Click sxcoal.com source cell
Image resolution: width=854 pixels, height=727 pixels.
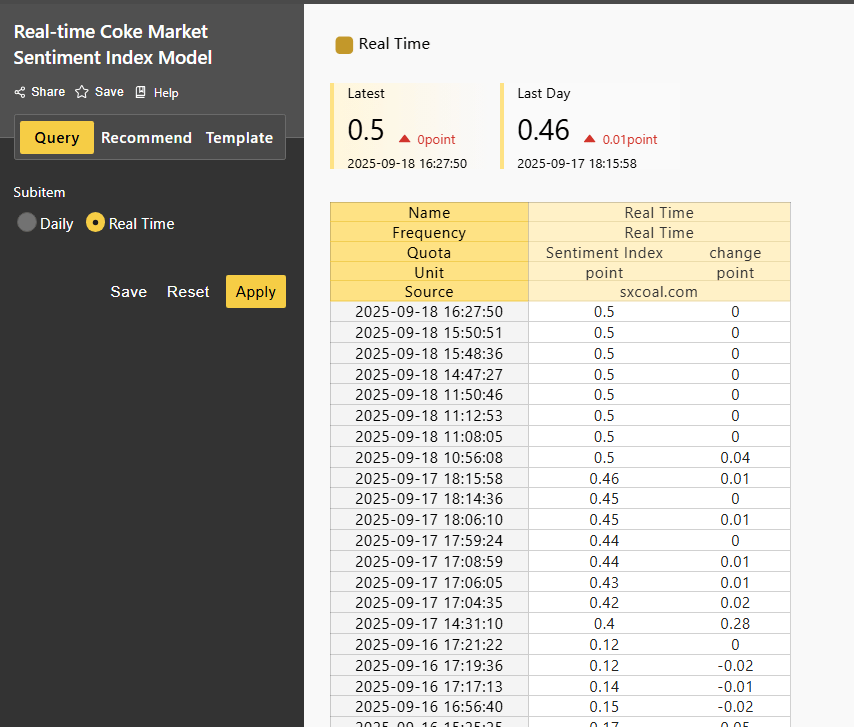pyautogui.click(x=659, y=292)
